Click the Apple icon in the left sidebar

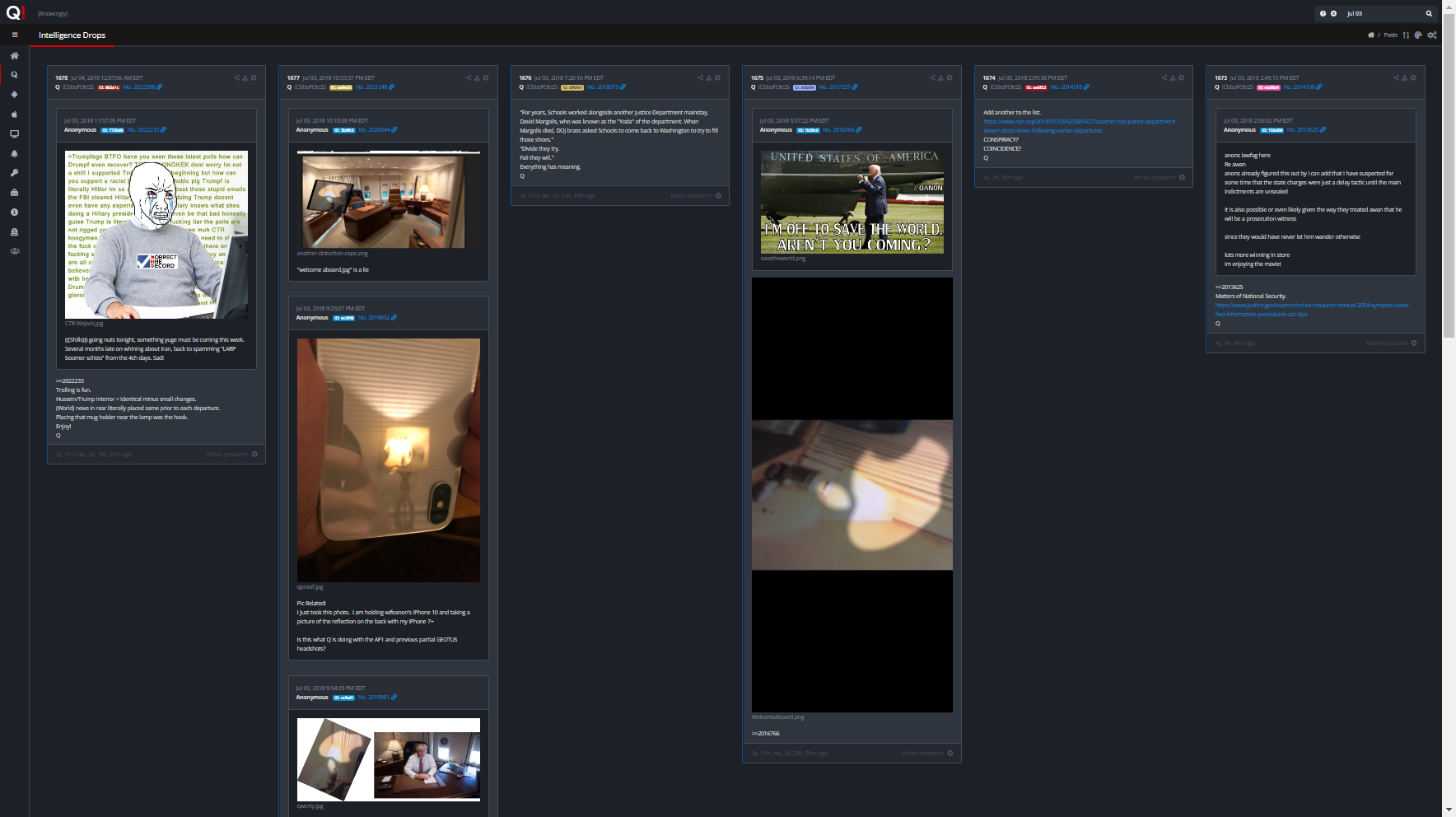pyautogui.click(x=14, y=114)
